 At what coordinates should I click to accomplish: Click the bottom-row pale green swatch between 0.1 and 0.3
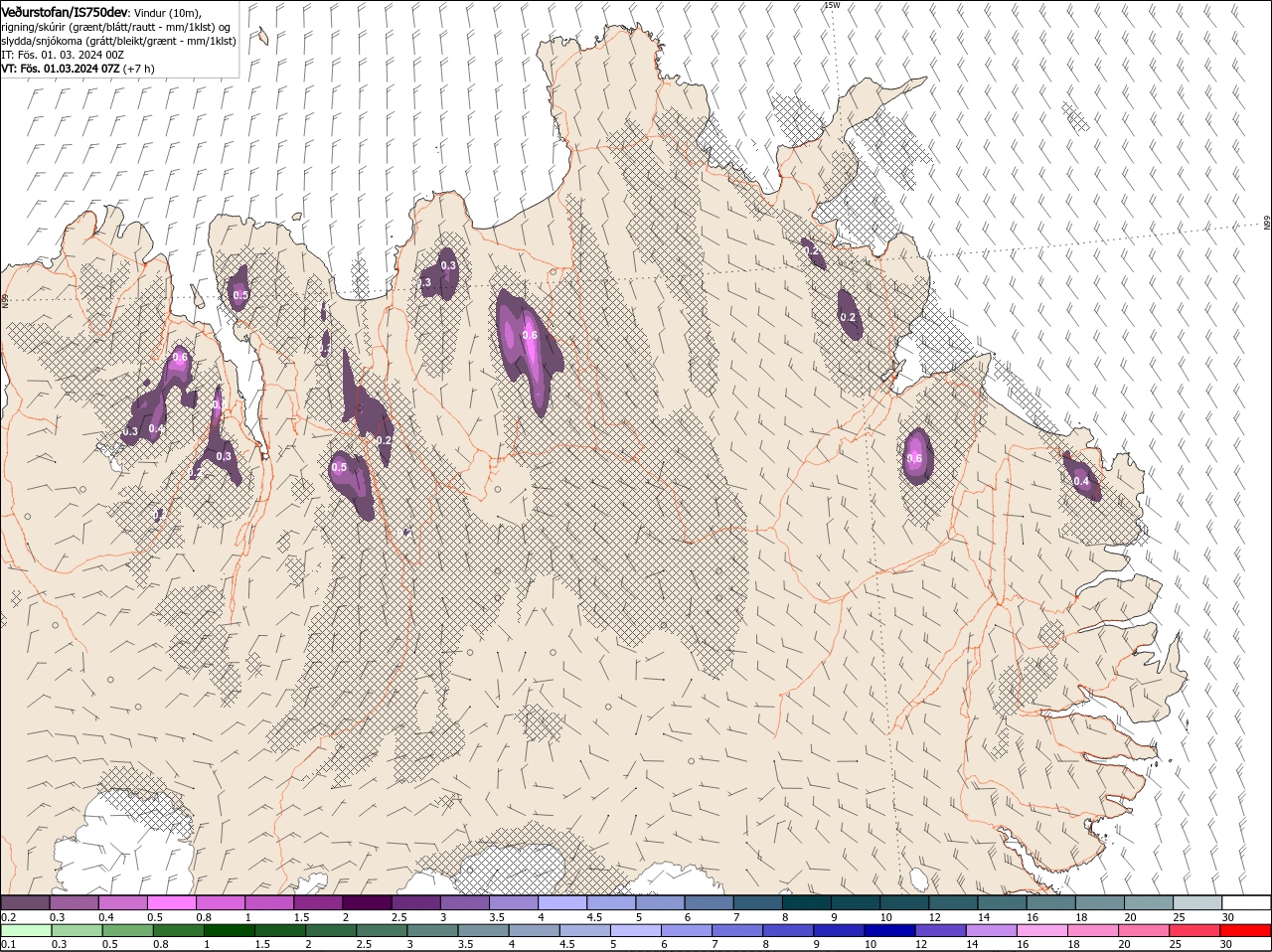[26, 930]
